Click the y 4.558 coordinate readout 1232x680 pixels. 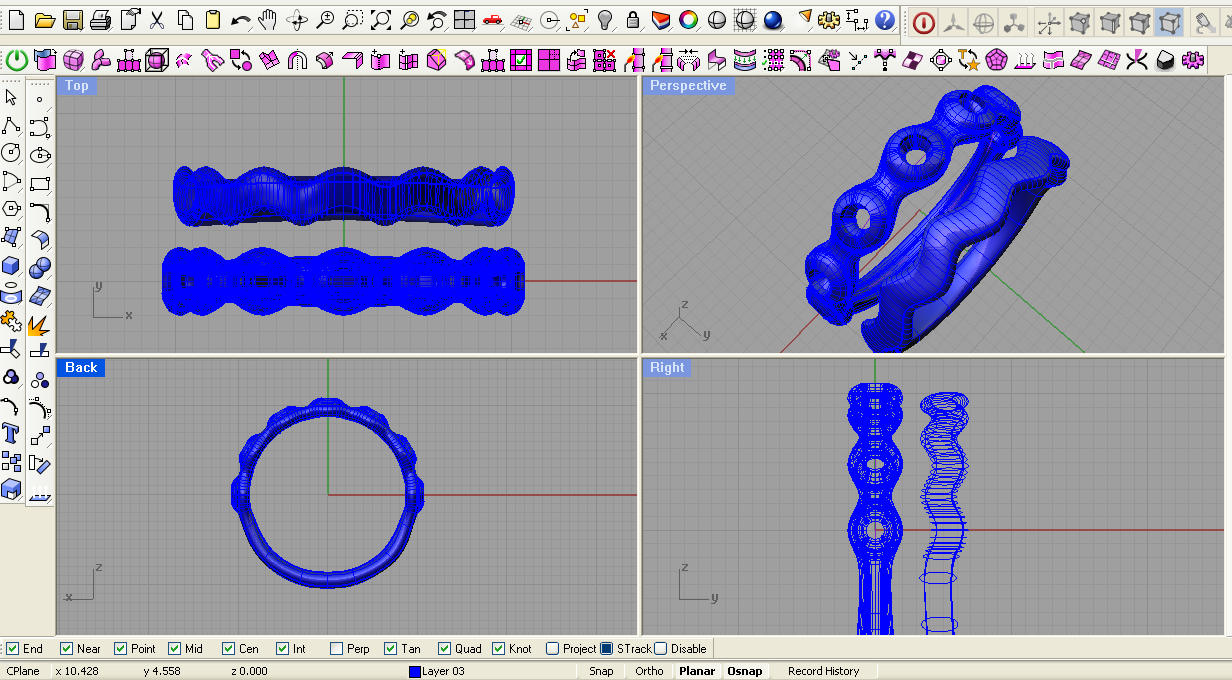coord(162,671)
